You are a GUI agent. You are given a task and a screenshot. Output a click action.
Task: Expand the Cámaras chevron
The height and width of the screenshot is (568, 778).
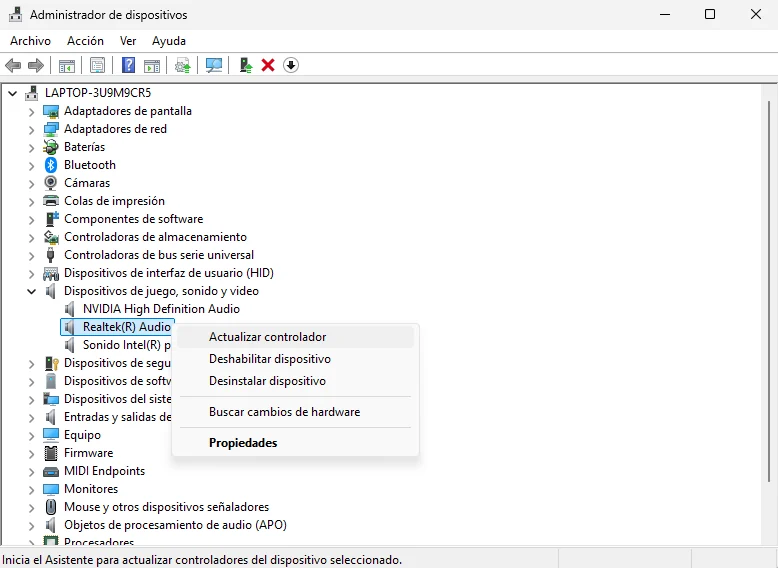coord(31,184)
